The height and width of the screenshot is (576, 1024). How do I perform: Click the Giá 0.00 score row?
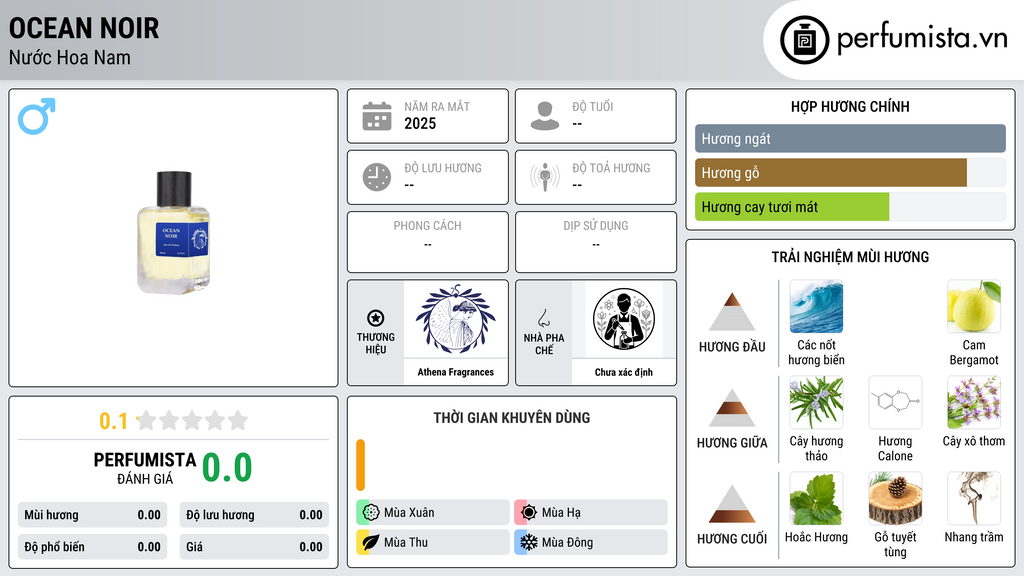254,547
